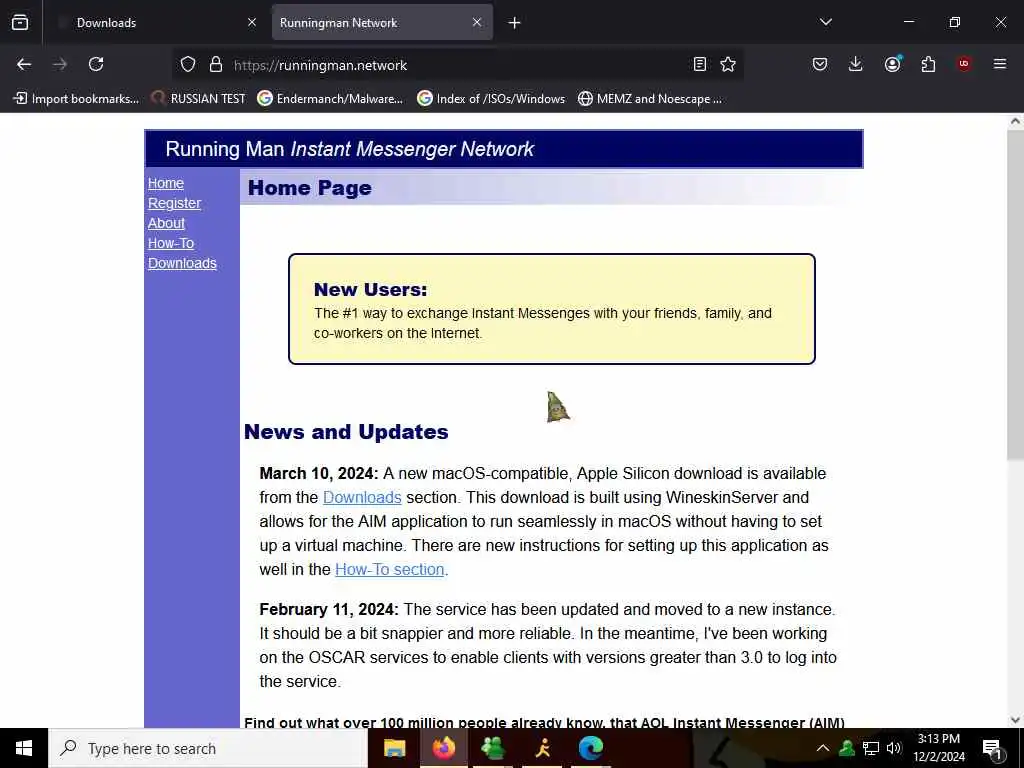Open the Firefox account menu
This screenshot has width=1024, height=768.
(x=892, y=64)
